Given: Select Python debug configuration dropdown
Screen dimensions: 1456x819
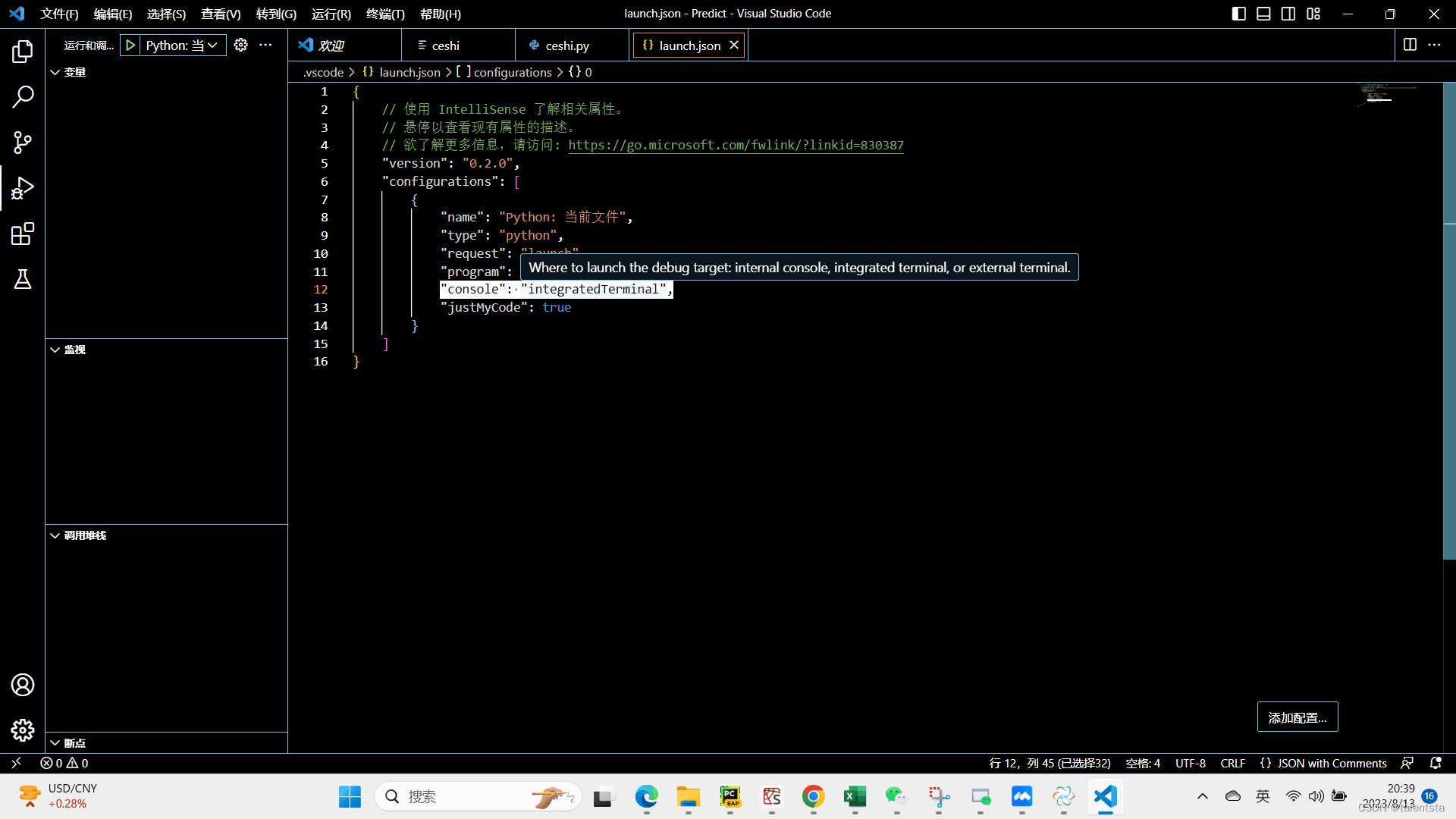Looking at the screenshot, I should pos(182,45).
